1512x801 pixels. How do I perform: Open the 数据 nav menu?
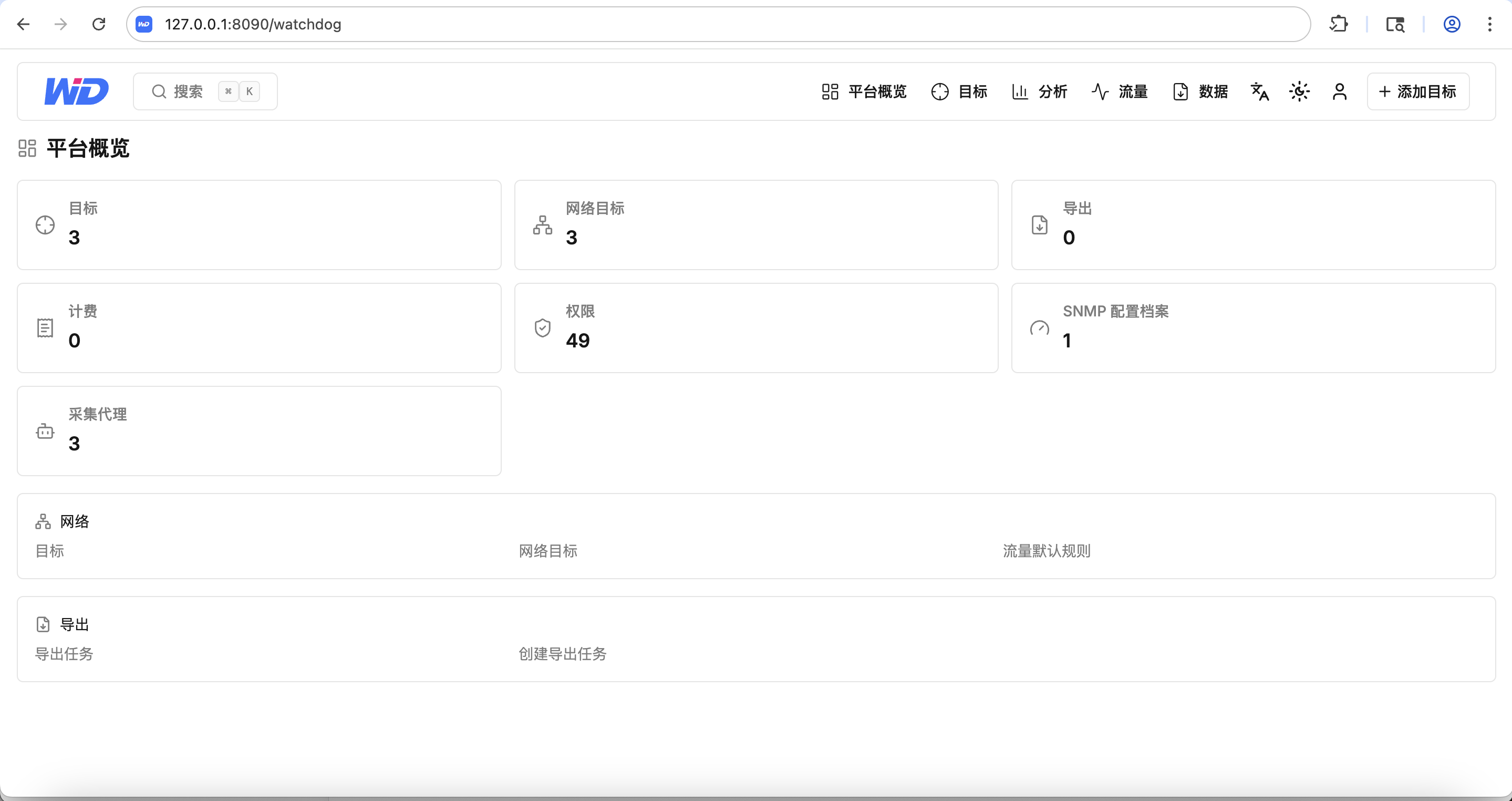pos(1200,91)
